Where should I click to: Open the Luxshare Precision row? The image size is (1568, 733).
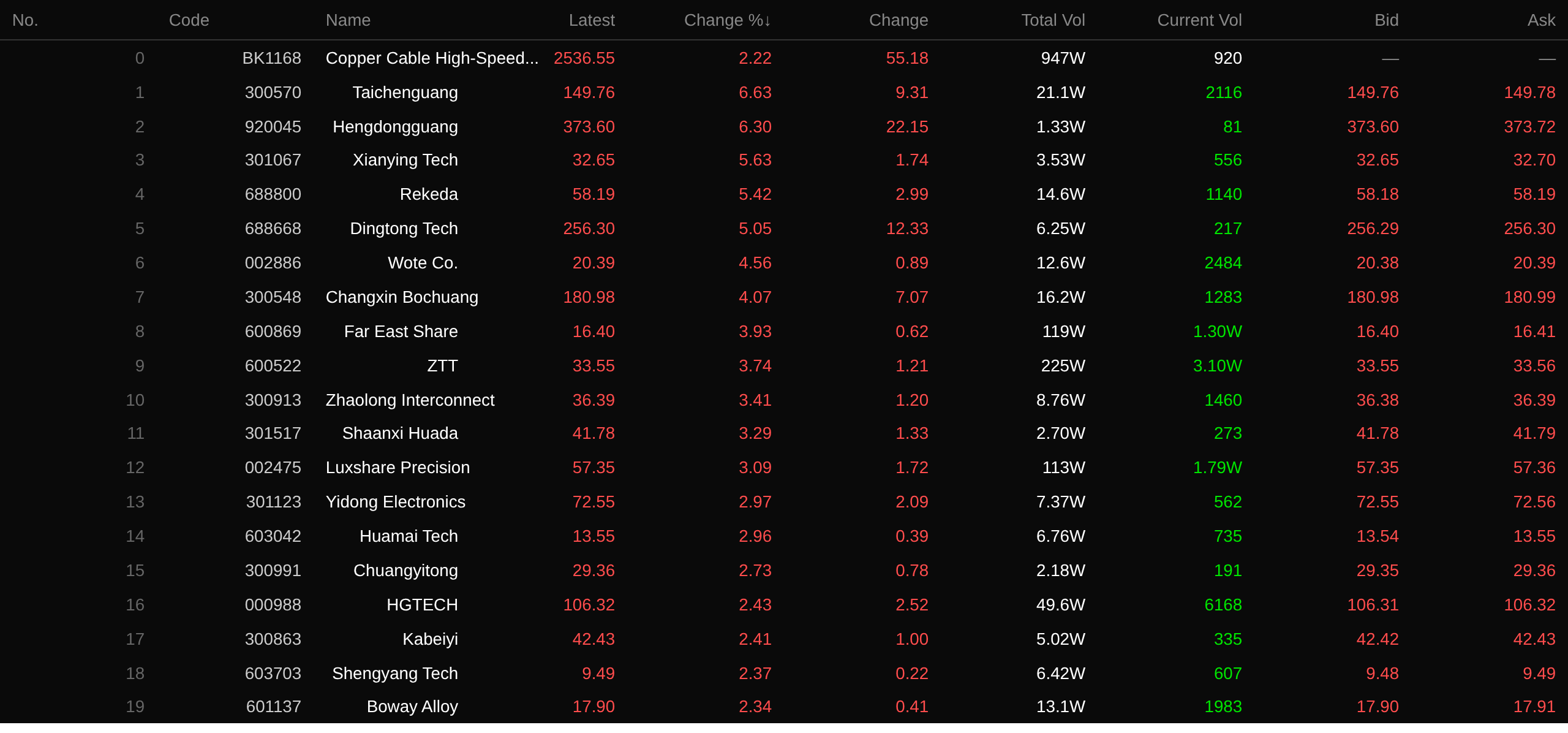click(x=784, y=468)
